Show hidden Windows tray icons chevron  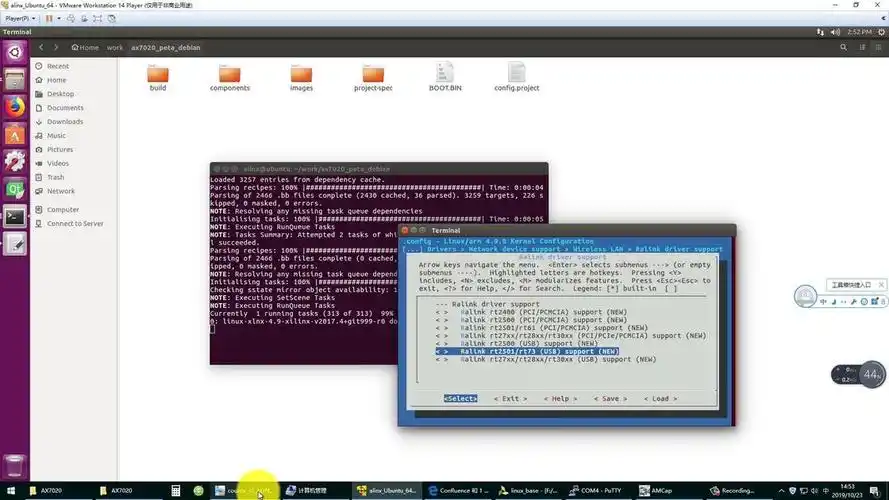coord(781,491)
